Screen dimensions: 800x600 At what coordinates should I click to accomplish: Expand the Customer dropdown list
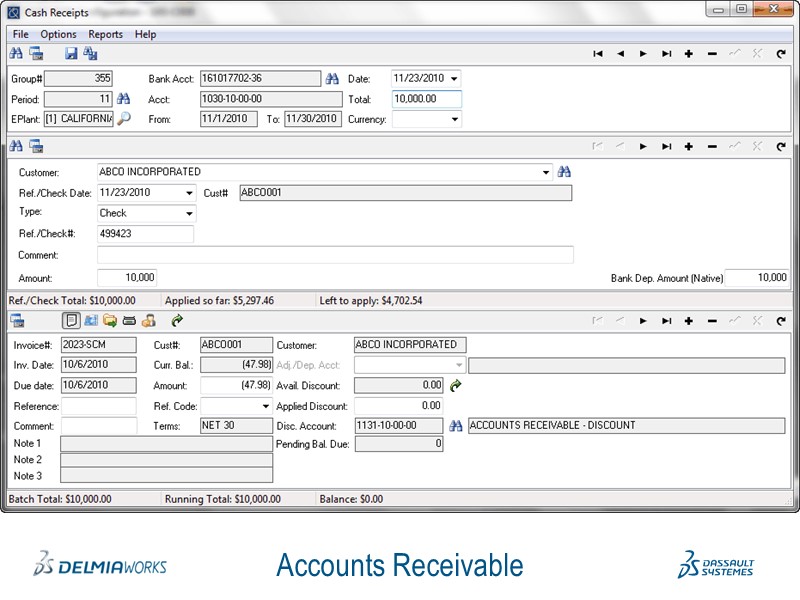pyautogui.click(x=546, y=172)
